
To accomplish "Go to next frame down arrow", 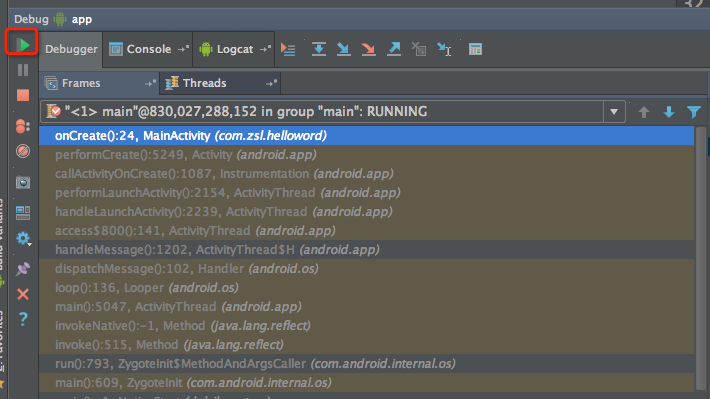I will pyautogui.click(x=669, y=112).
